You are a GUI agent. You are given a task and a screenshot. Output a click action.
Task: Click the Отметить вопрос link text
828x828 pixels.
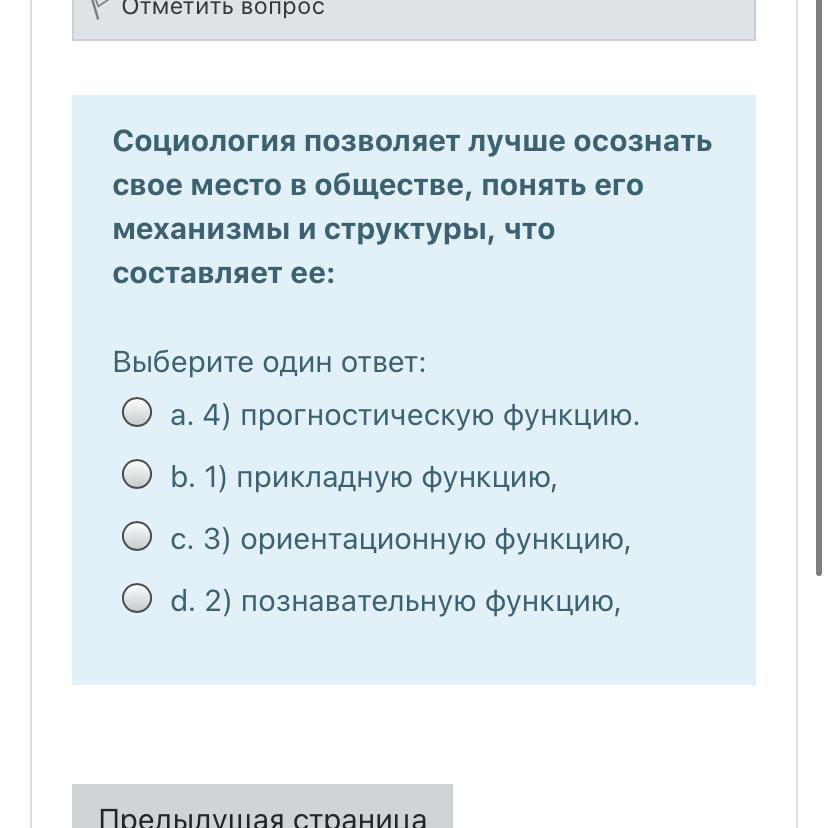[223, 8]
